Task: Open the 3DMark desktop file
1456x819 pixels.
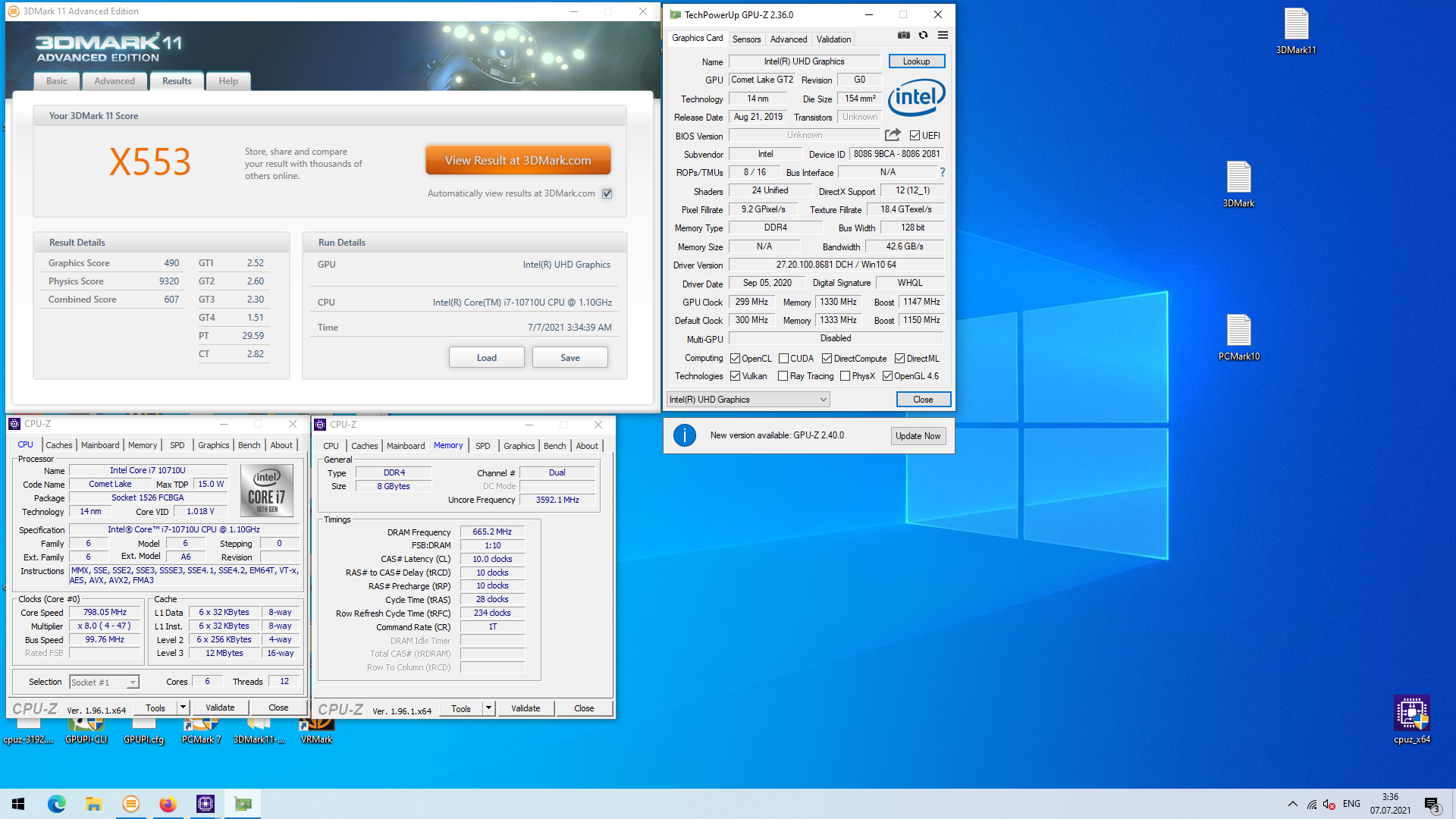Action: click(x=1238, y=184)
